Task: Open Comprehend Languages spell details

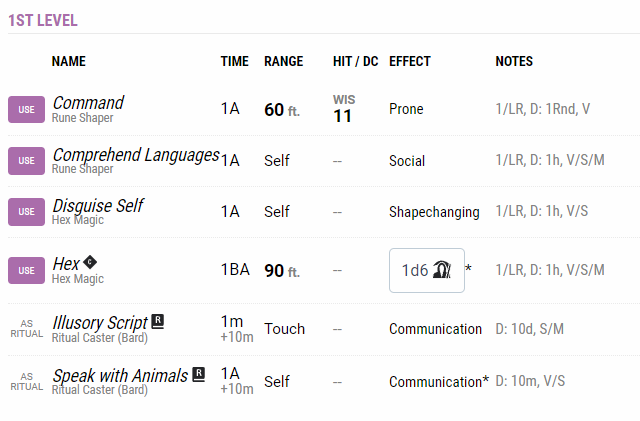Action: coord(136,155)
